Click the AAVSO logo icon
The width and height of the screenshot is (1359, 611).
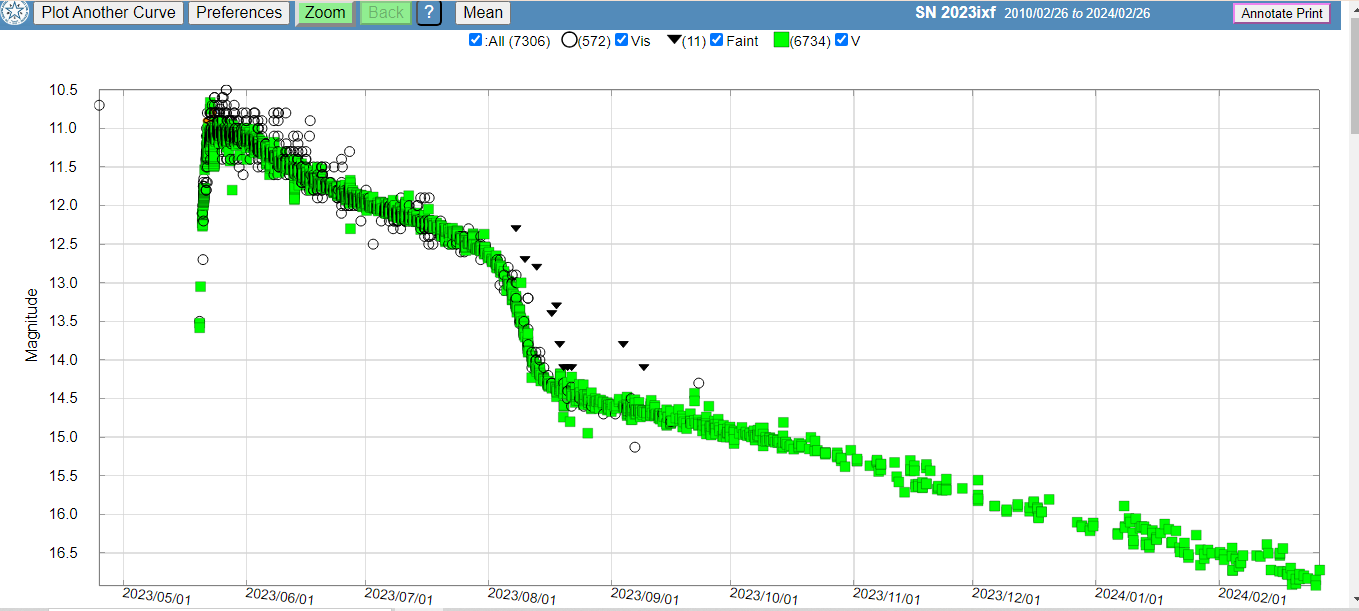pyautogui.click(x=16, y=13)
